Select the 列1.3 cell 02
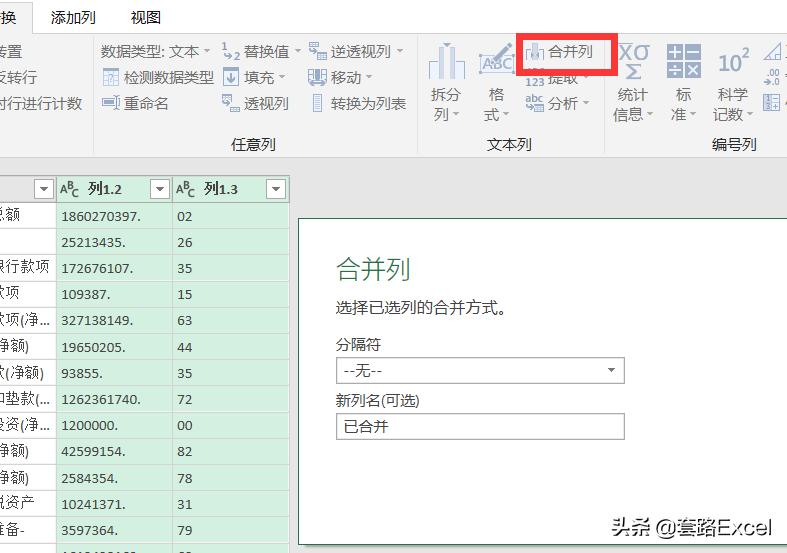This screenshot has height=553, width=787. coord(230,216)
